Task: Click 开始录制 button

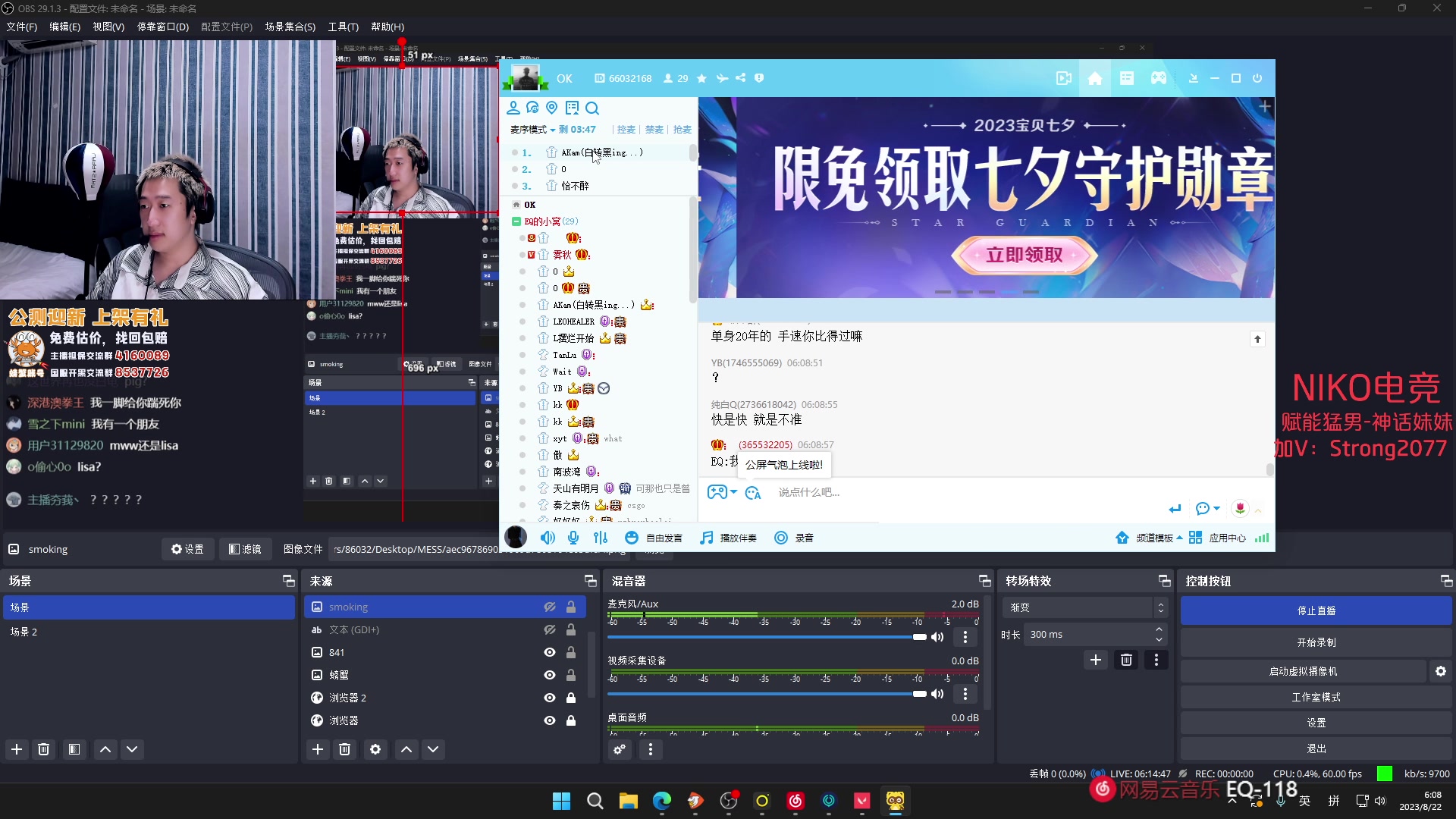Action: (1316, 642)
